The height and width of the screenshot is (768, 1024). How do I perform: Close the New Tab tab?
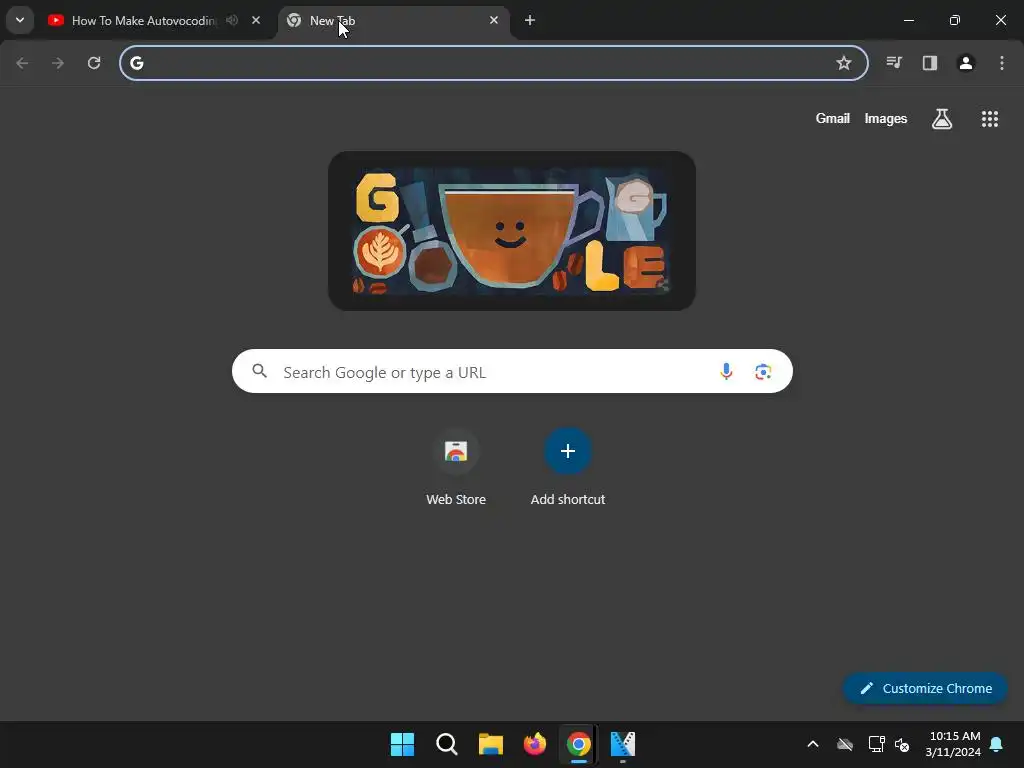494,20
